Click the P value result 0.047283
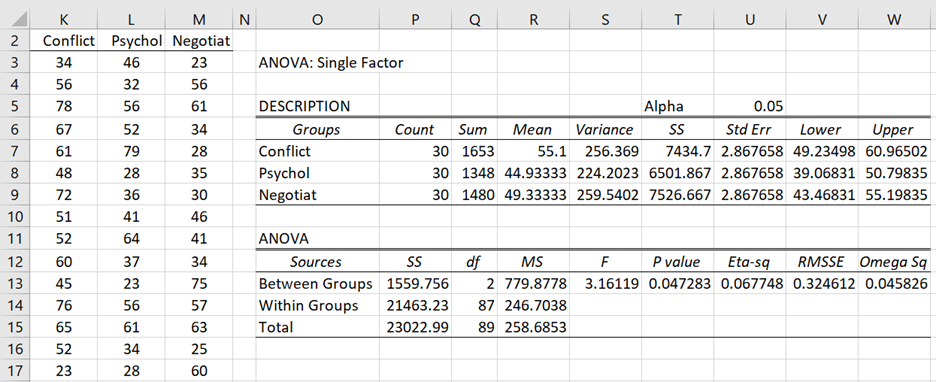This screenshot has width=936, height=382. point(678,284)
